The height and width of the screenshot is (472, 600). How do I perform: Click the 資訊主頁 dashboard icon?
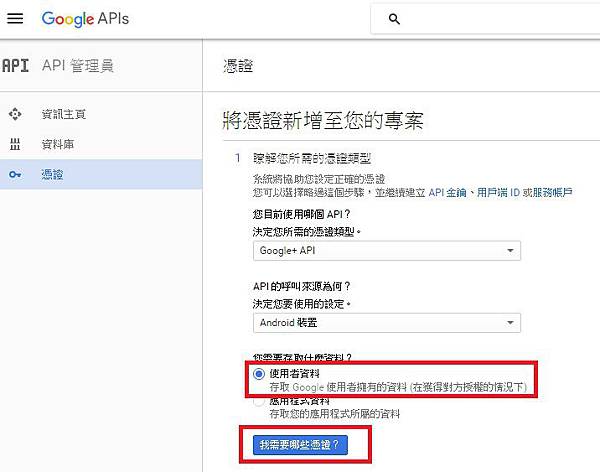click(15, 114)
